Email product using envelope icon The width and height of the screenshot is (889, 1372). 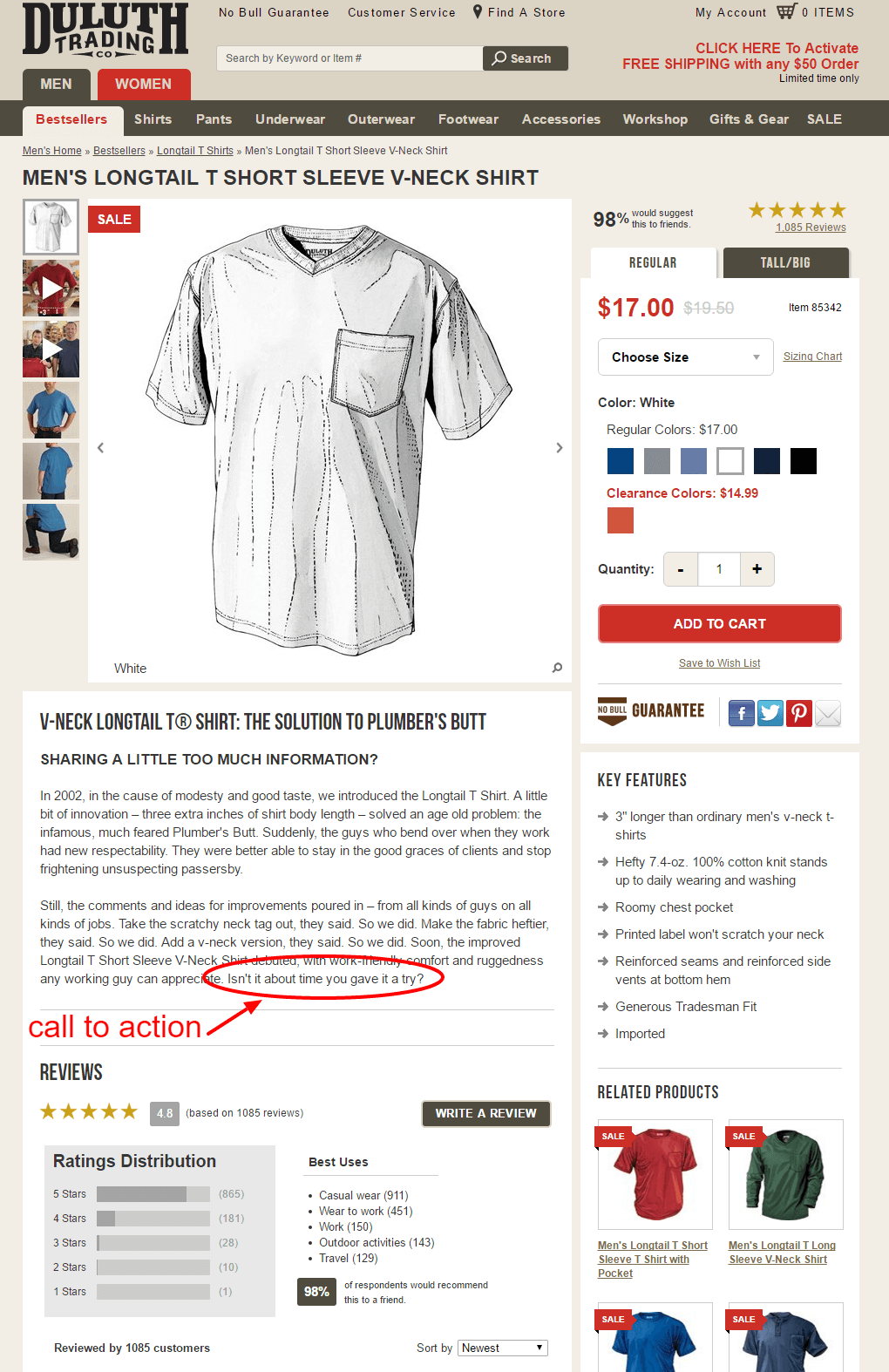828,714
